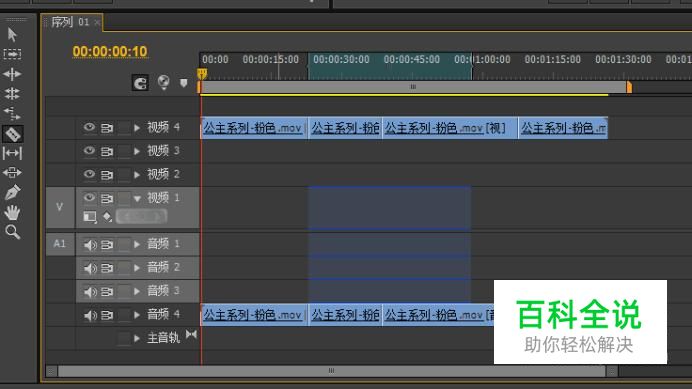Toggle sync lock on 音频 1
Viewport: 692px width, 389px height.
click(107, 245)
